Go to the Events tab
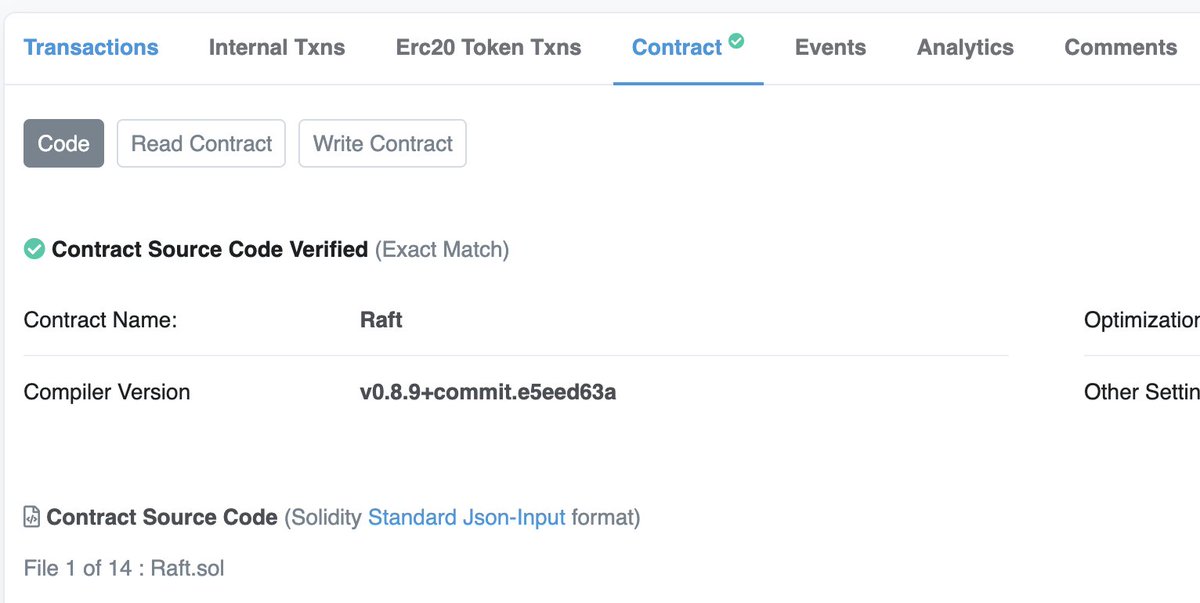 (x=830, y=47)
